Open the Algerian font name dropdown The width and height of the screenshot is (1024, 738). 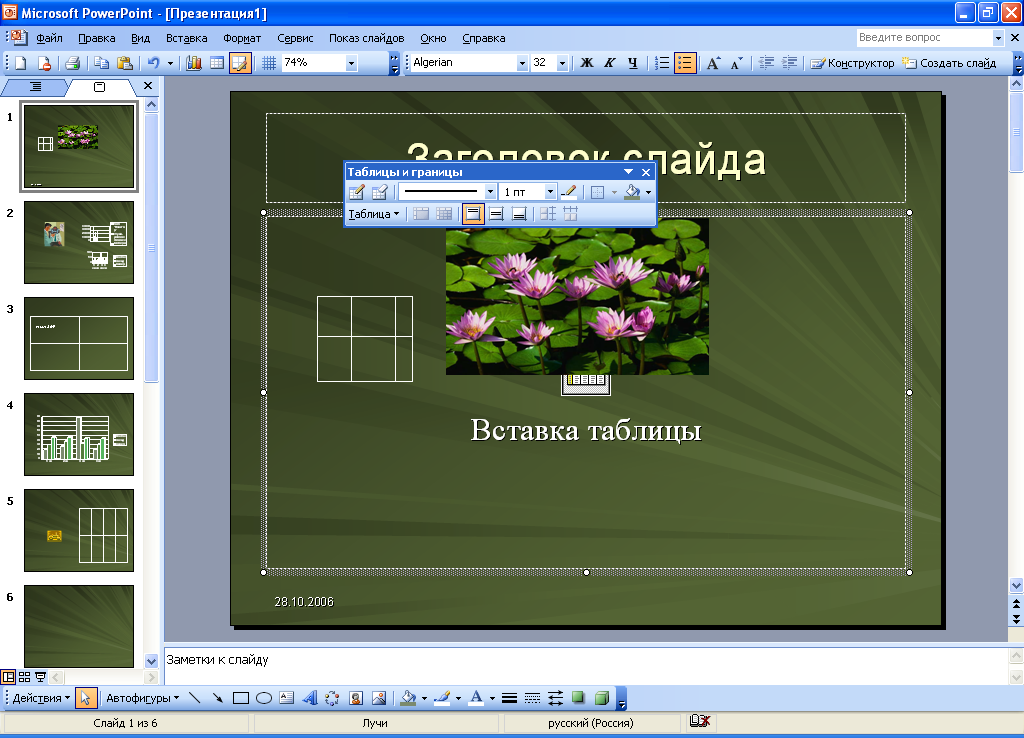(522, 63)
